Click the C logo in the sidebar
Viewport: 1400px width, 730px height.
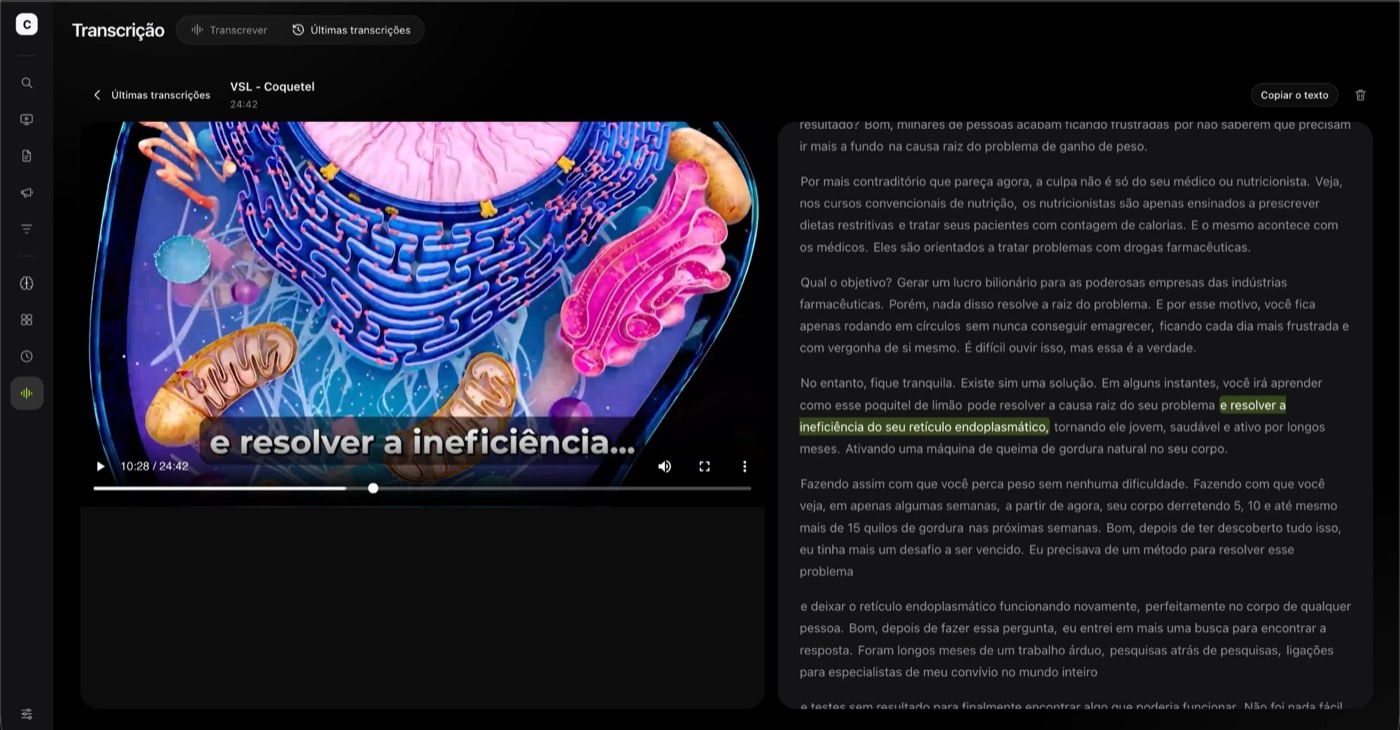pyautogui.click(x=27, y=25)
